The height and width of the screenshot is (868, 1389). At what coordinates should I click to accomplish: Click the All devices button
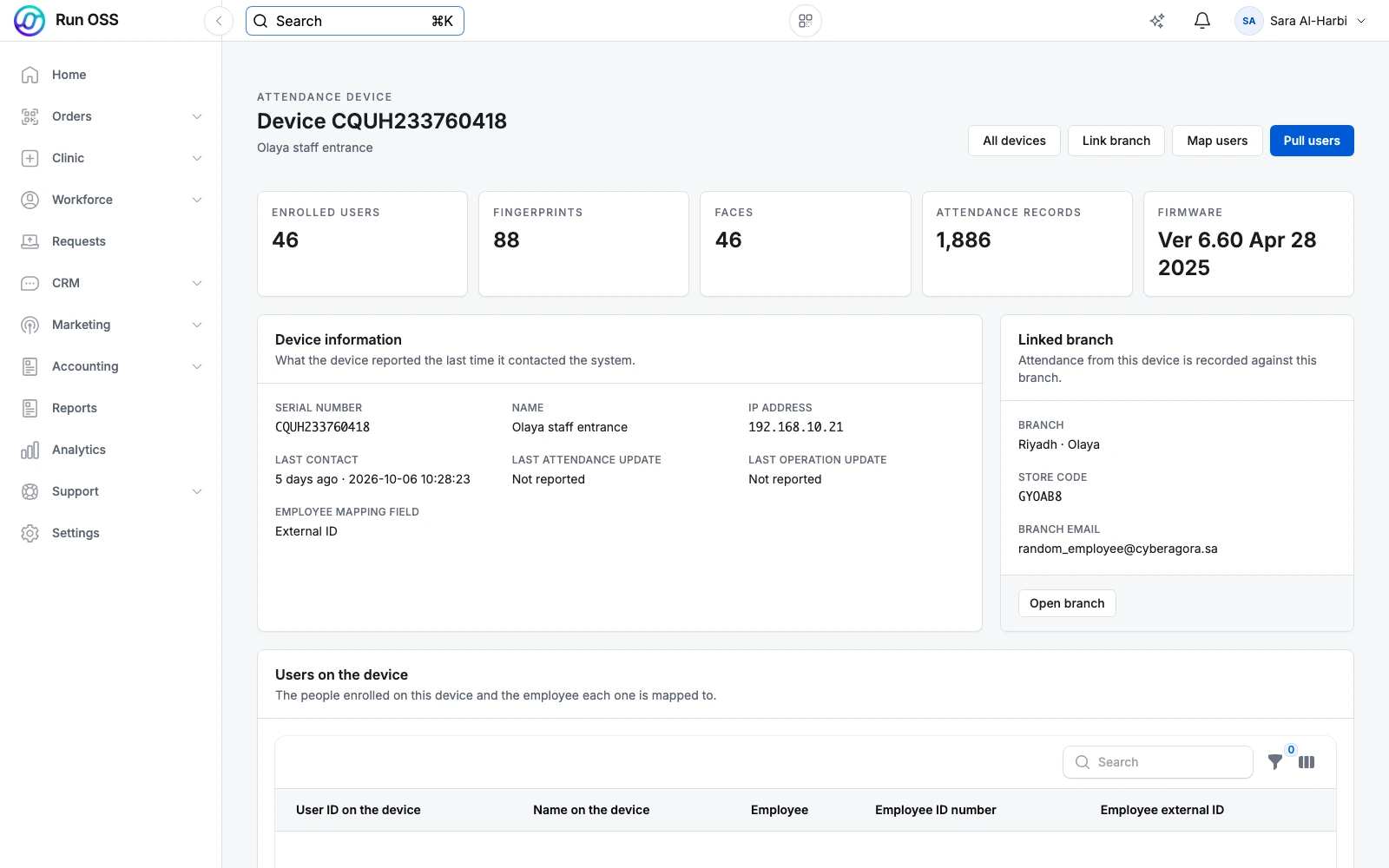pos(1014,141)
